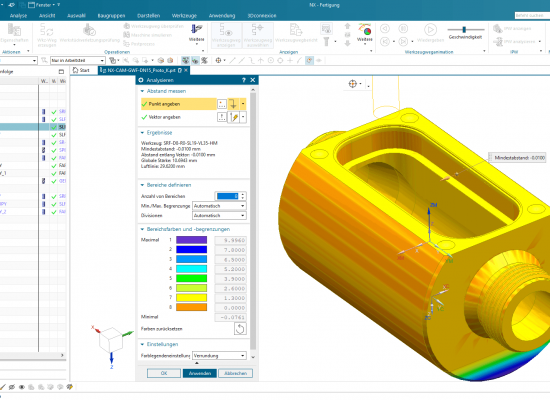550x400 pixels.
Task: Open Anwendung menu
Action: 222,15
